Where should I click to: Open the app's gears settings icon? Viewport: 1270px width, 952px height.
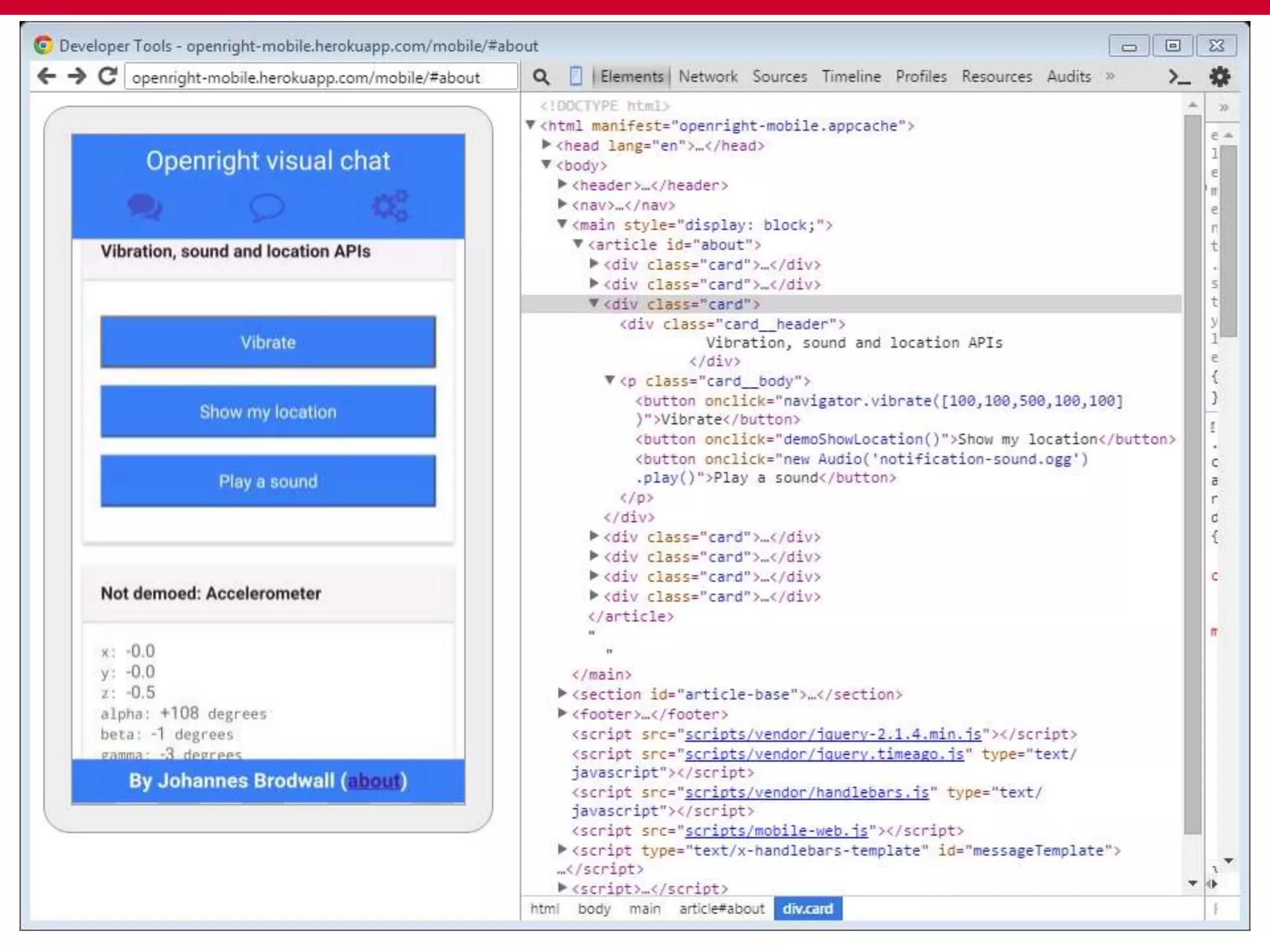390,206
